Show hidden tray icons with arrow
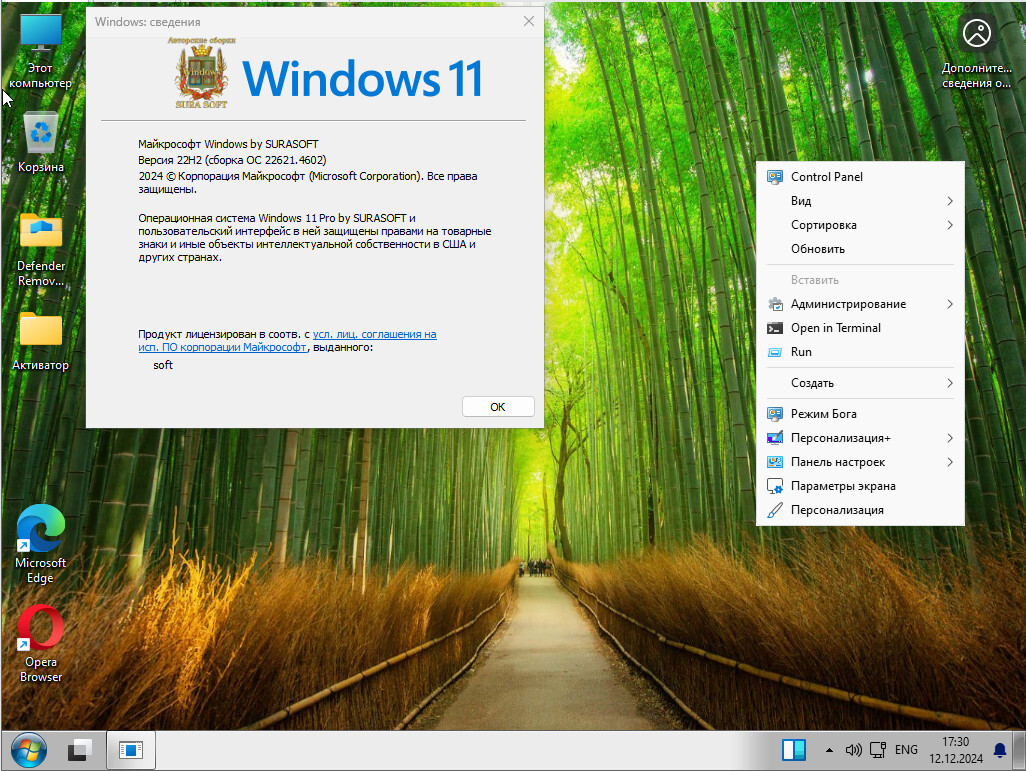Screen dimensions: 1026x771 pos(829,750)
